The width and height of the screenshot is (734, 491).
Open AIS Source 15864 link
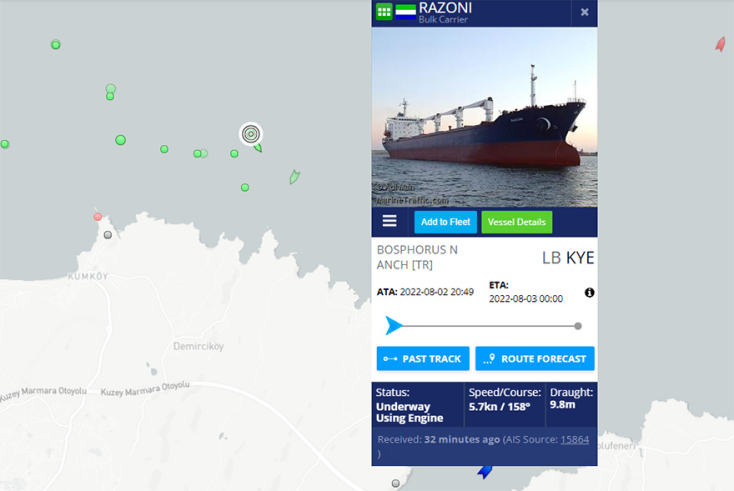tap(574, 440)
